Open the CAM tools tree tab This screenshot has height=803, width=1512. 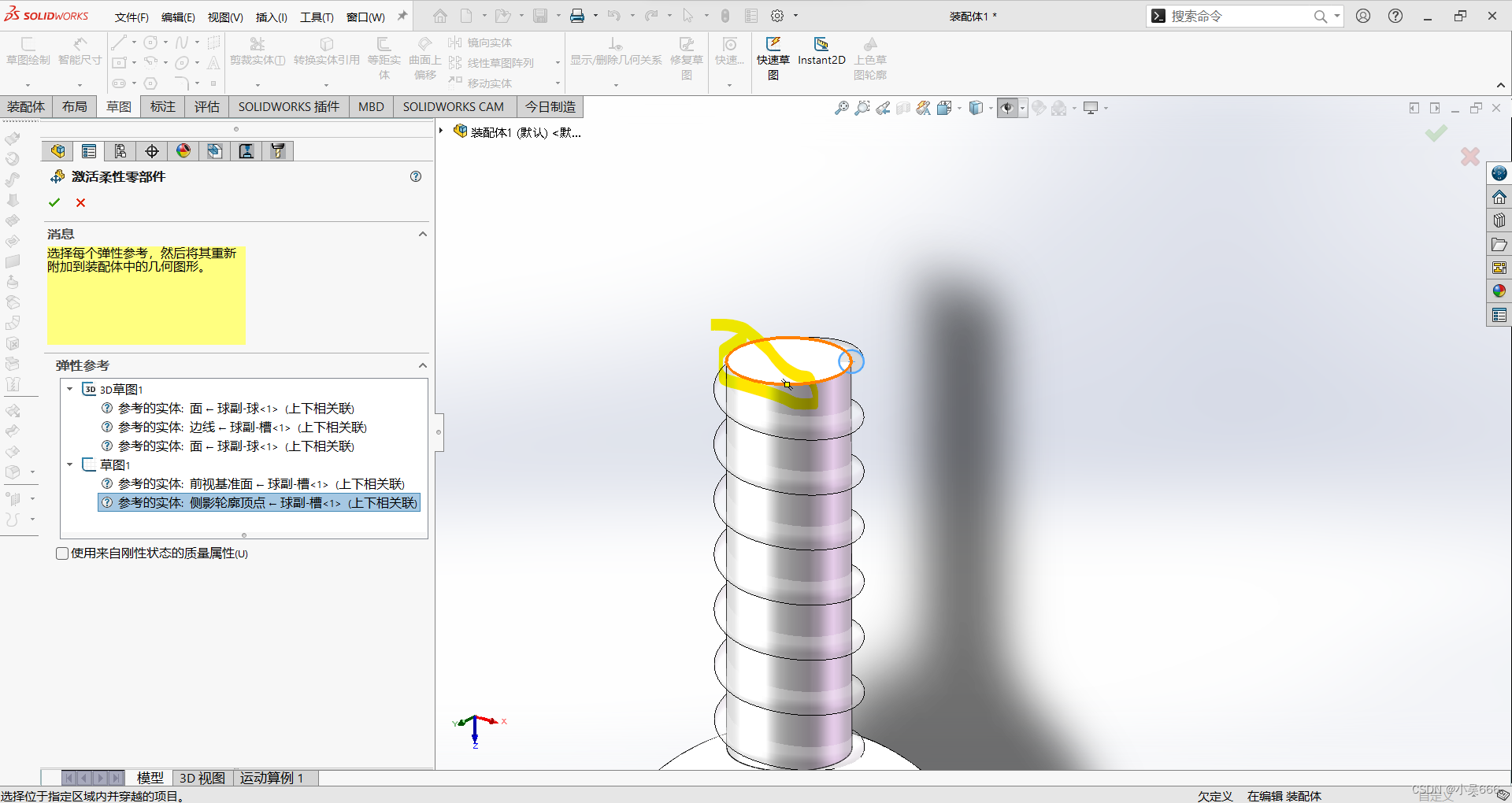[x=278, y=151]
